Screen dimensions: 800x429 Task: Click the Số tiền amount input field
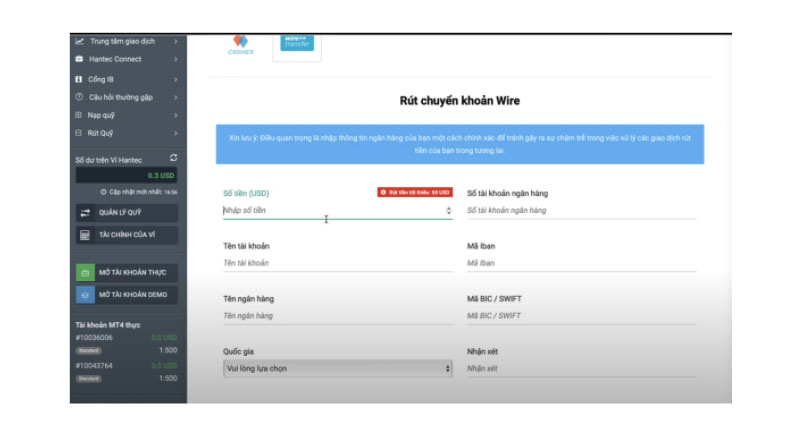click(337, 211)
